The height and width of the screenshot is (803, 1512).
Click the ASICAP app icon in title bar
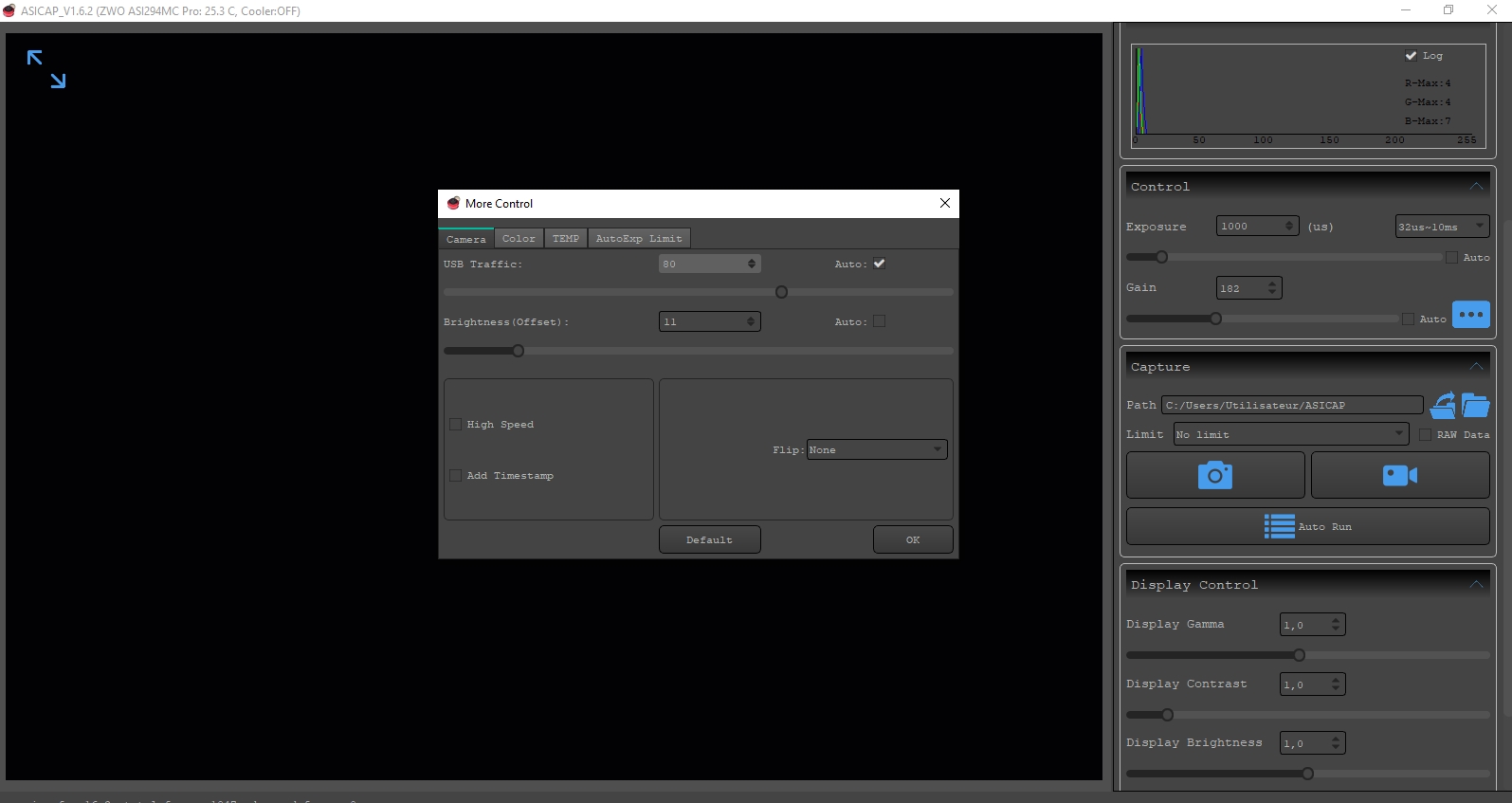pos(9,10)
